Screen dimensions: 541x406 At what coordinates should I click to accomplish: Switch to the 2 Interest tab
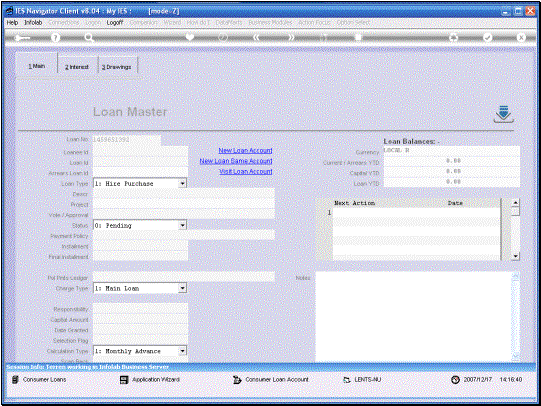[x=77, y=67]
